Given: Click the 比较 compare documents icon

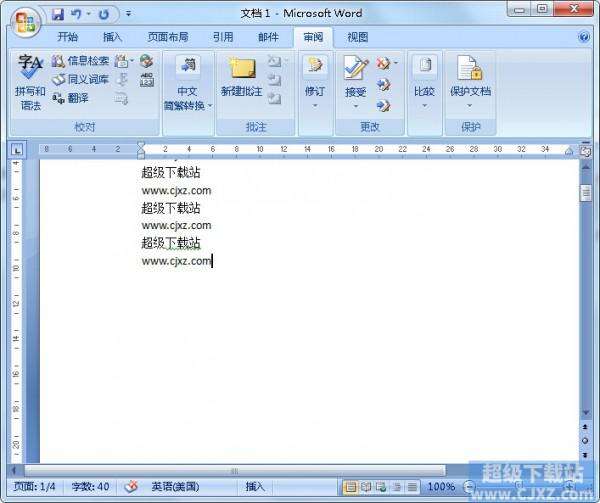Looking at the screenshot, I should pos(425,66).
